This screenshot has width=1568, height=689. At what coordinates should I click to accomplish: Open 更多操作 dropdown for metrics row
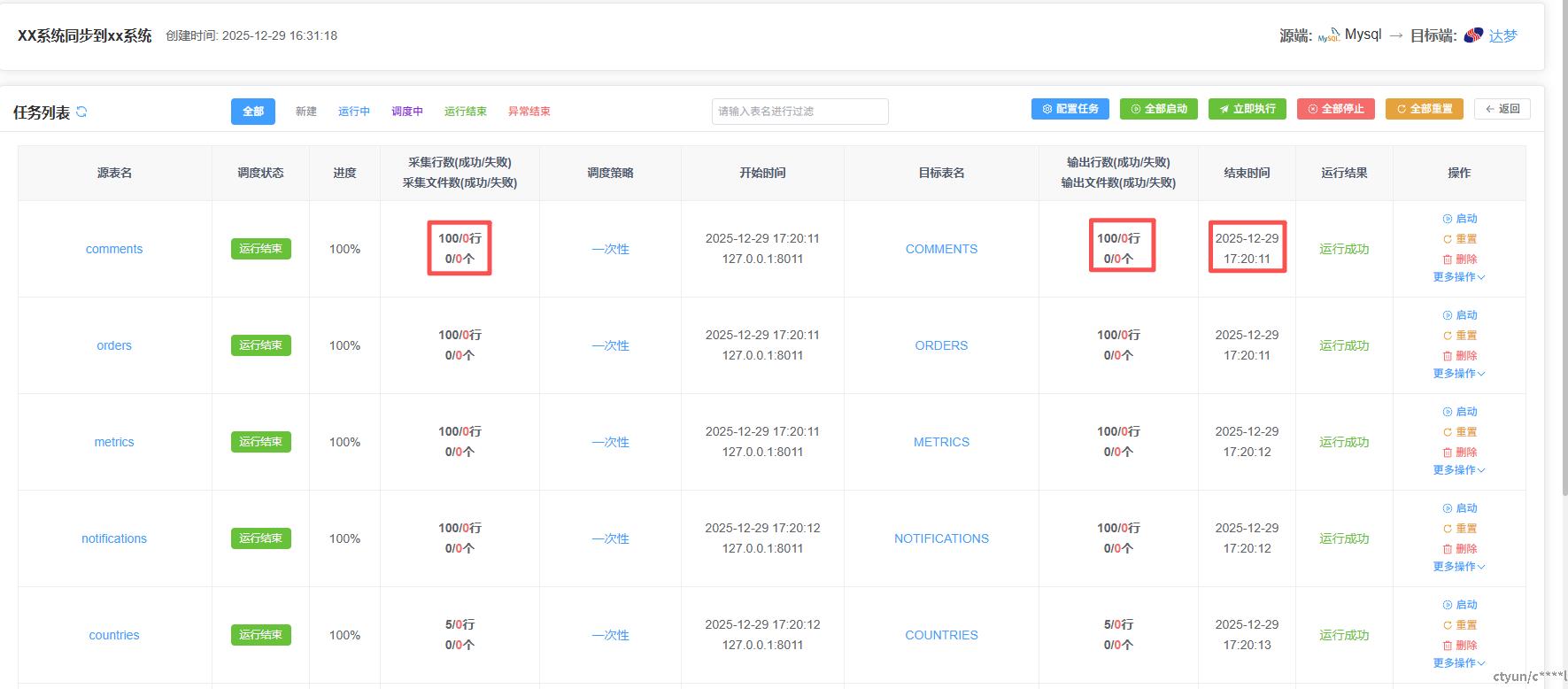coord(1458,470)
